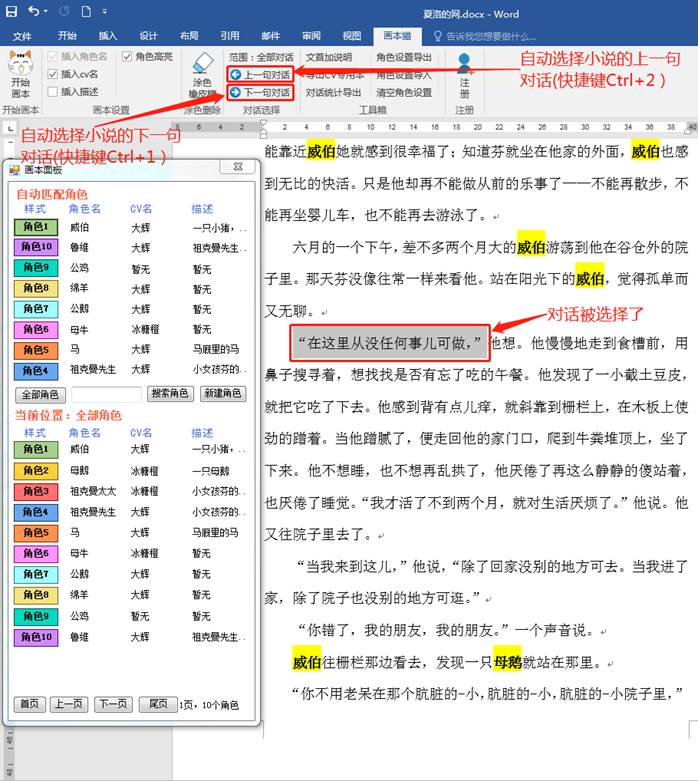Click the 全部角色 button
This screenshot has width=698, height=781.
(x=40, y=394)
